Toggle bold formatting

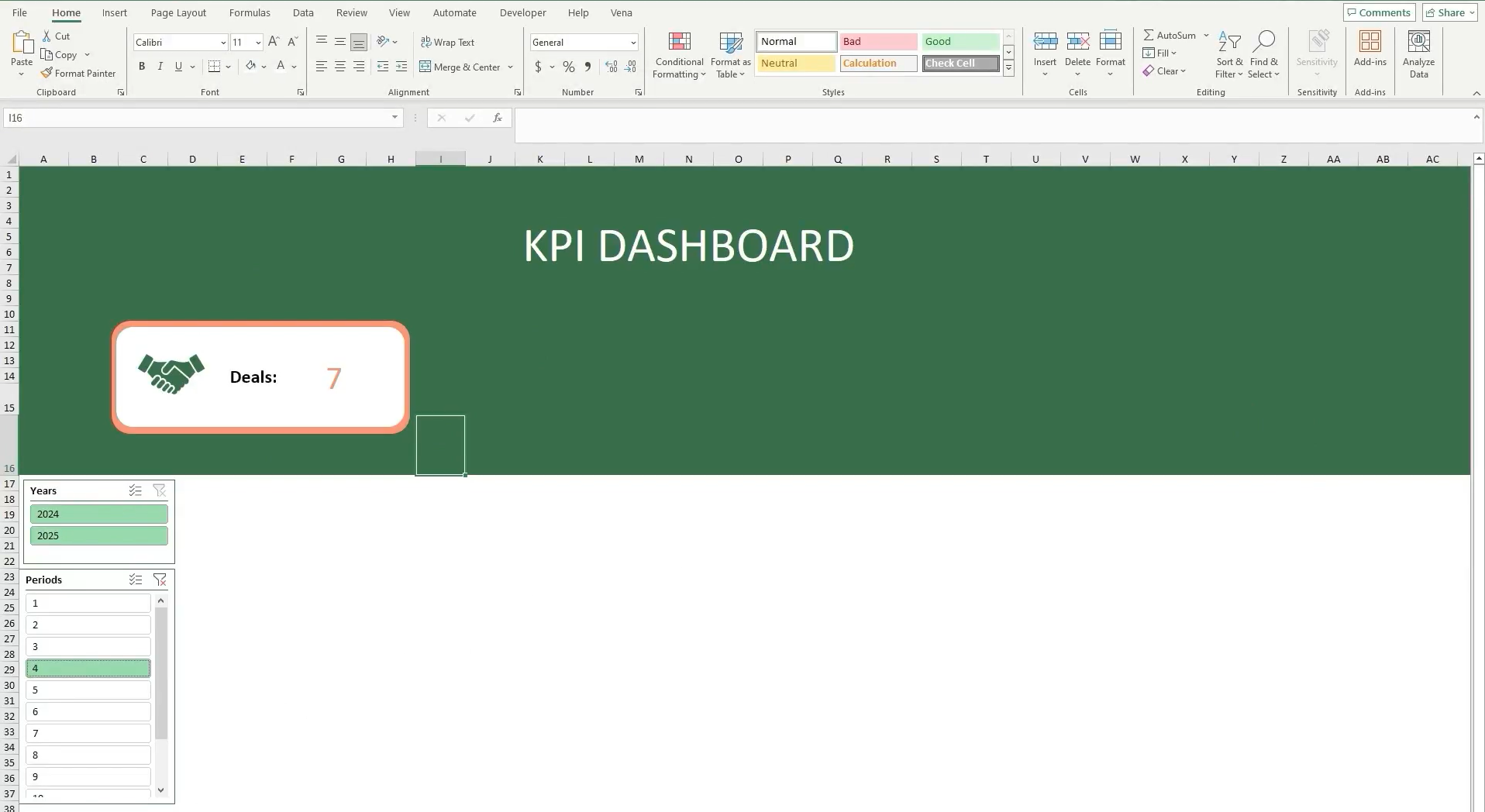[141, 66]
